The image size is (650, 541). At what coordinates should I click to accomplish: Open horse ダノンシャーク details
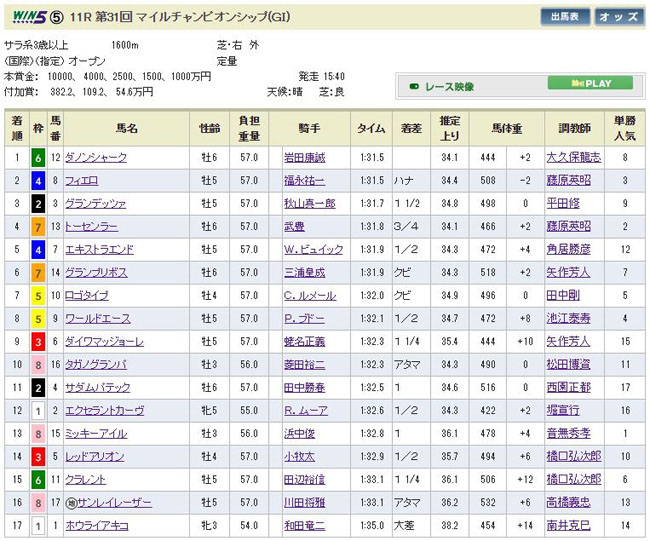[x=93, y=157]
